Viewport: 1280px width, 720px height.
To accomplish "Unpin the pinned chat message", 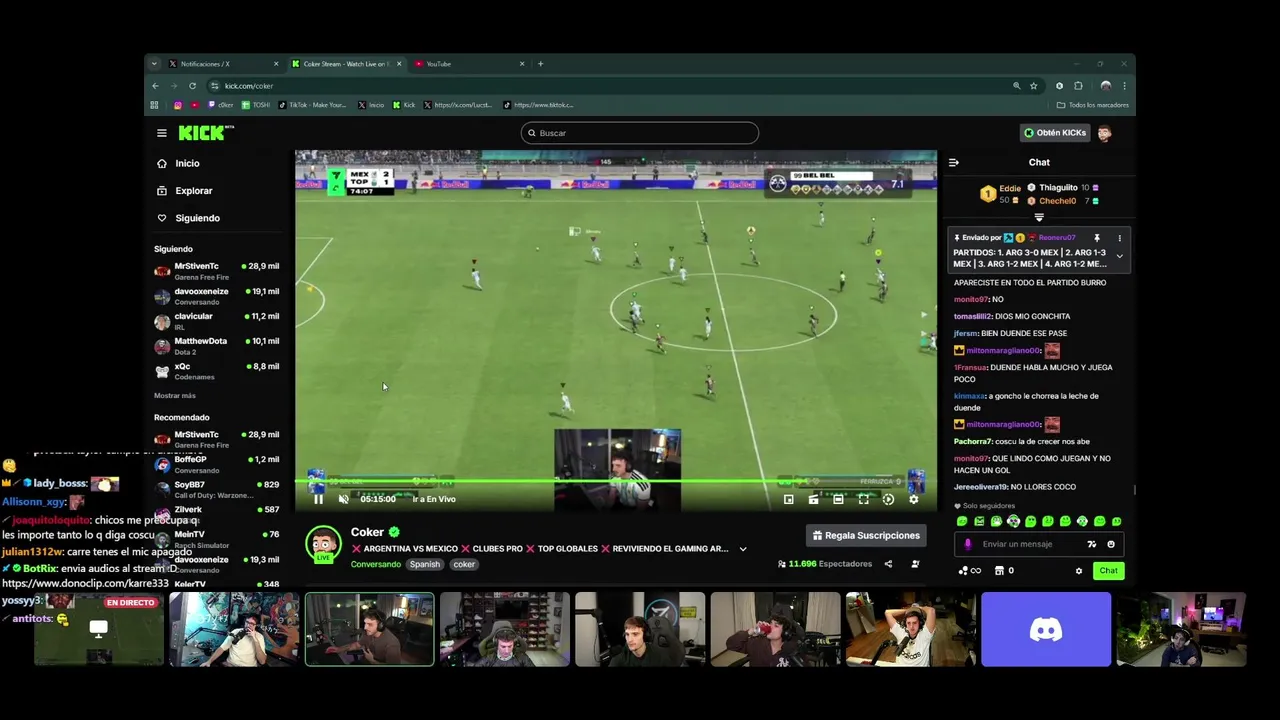I will 1096,238.
